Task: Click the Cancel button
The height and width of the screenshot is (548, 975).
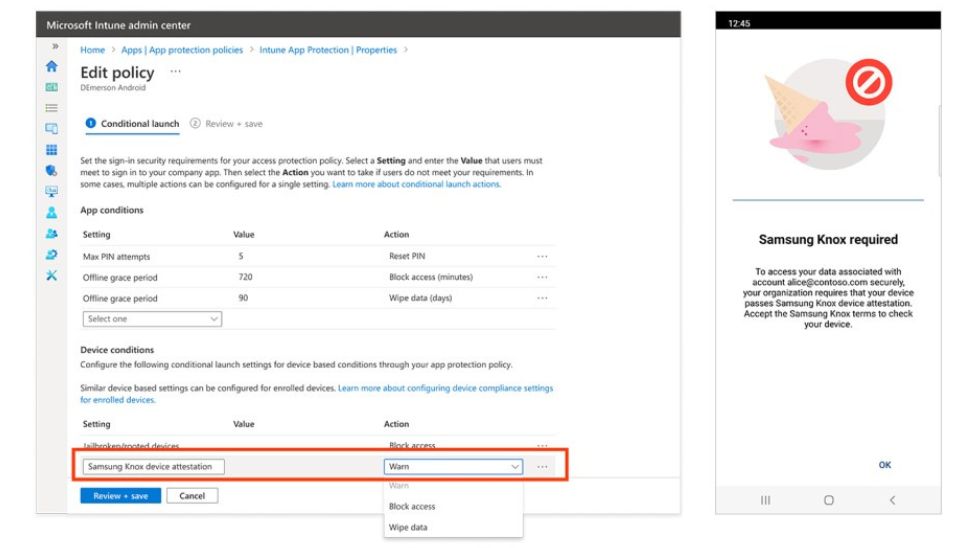Action: (x=192, y=496)
